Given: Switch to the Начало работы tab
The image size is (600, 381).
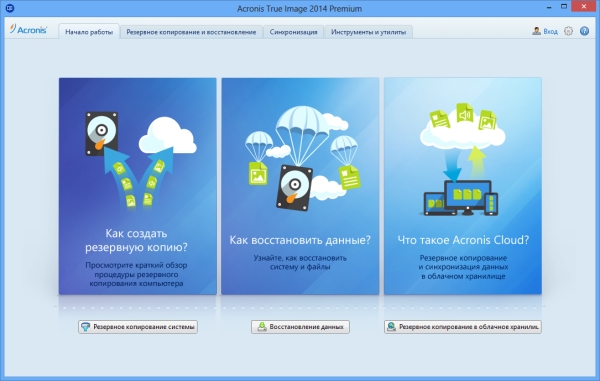Looking at the screenshot, I should (x=89, y=32).
